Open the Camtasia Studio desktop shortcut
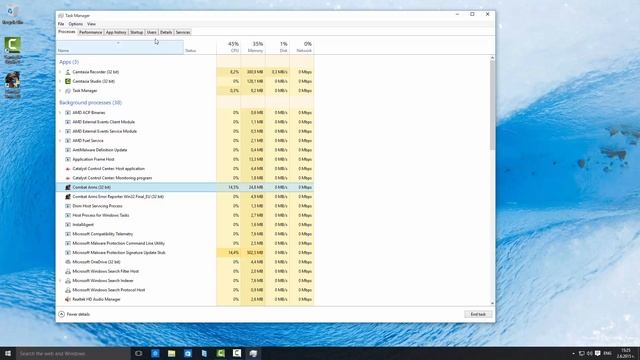This screenshot has width=640, height=360. pyautogui.click(x=13, y=51)
